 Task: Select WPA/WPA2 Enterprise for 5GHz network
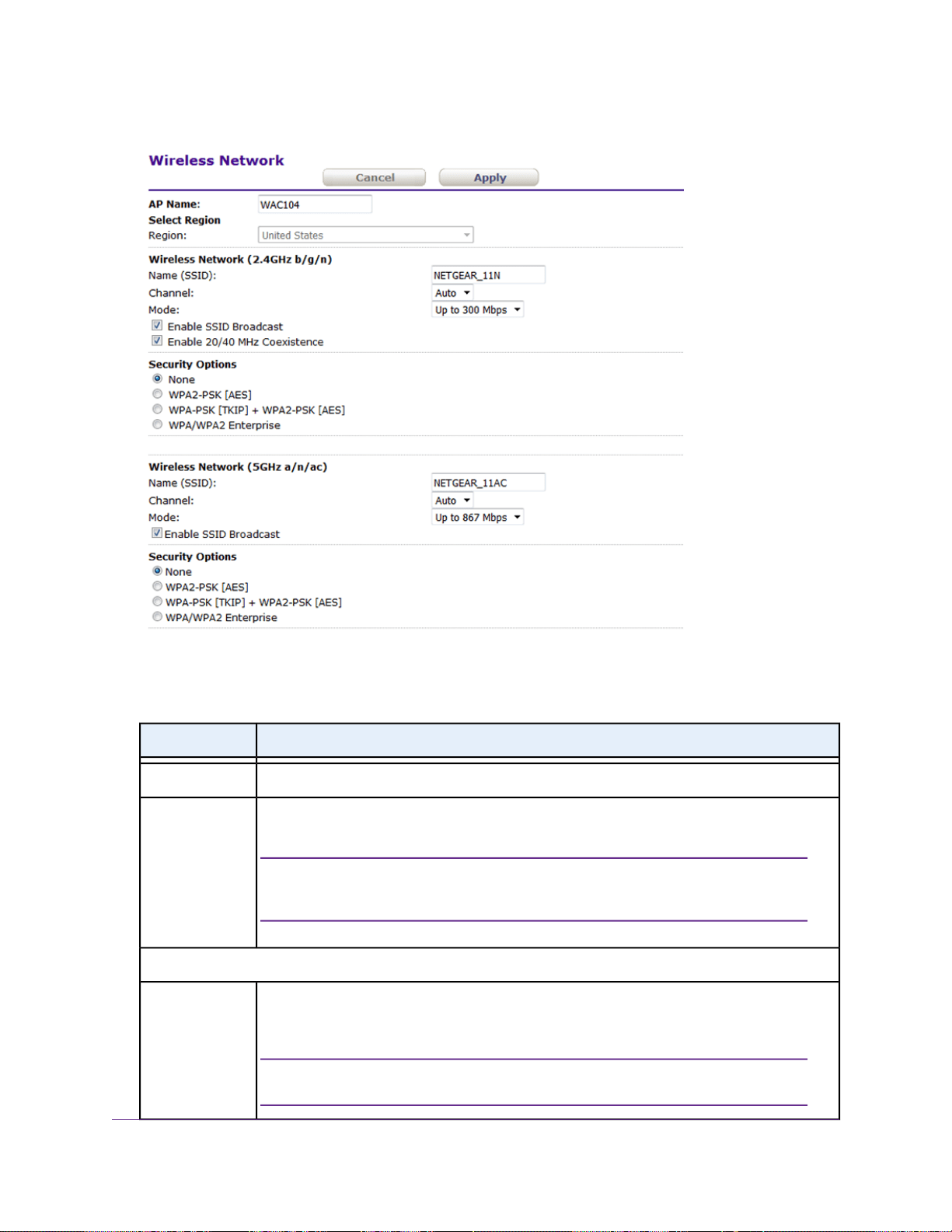pyautogui.click(x=158, y=616)
